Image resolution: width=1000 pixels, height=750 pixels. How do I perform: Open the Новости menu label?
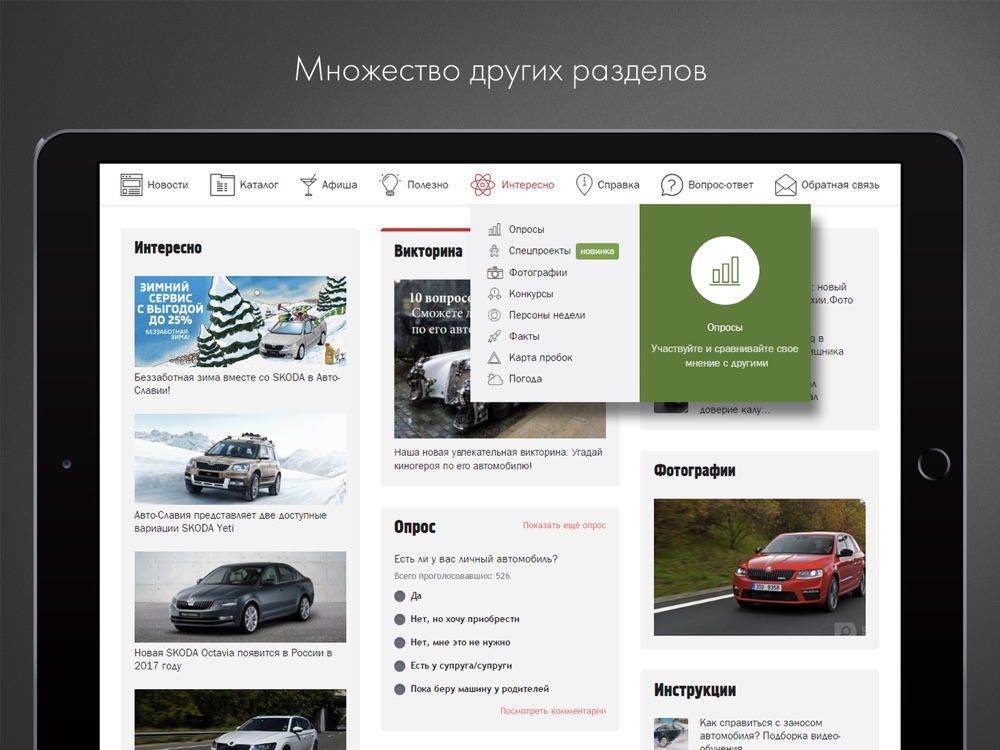168,185
